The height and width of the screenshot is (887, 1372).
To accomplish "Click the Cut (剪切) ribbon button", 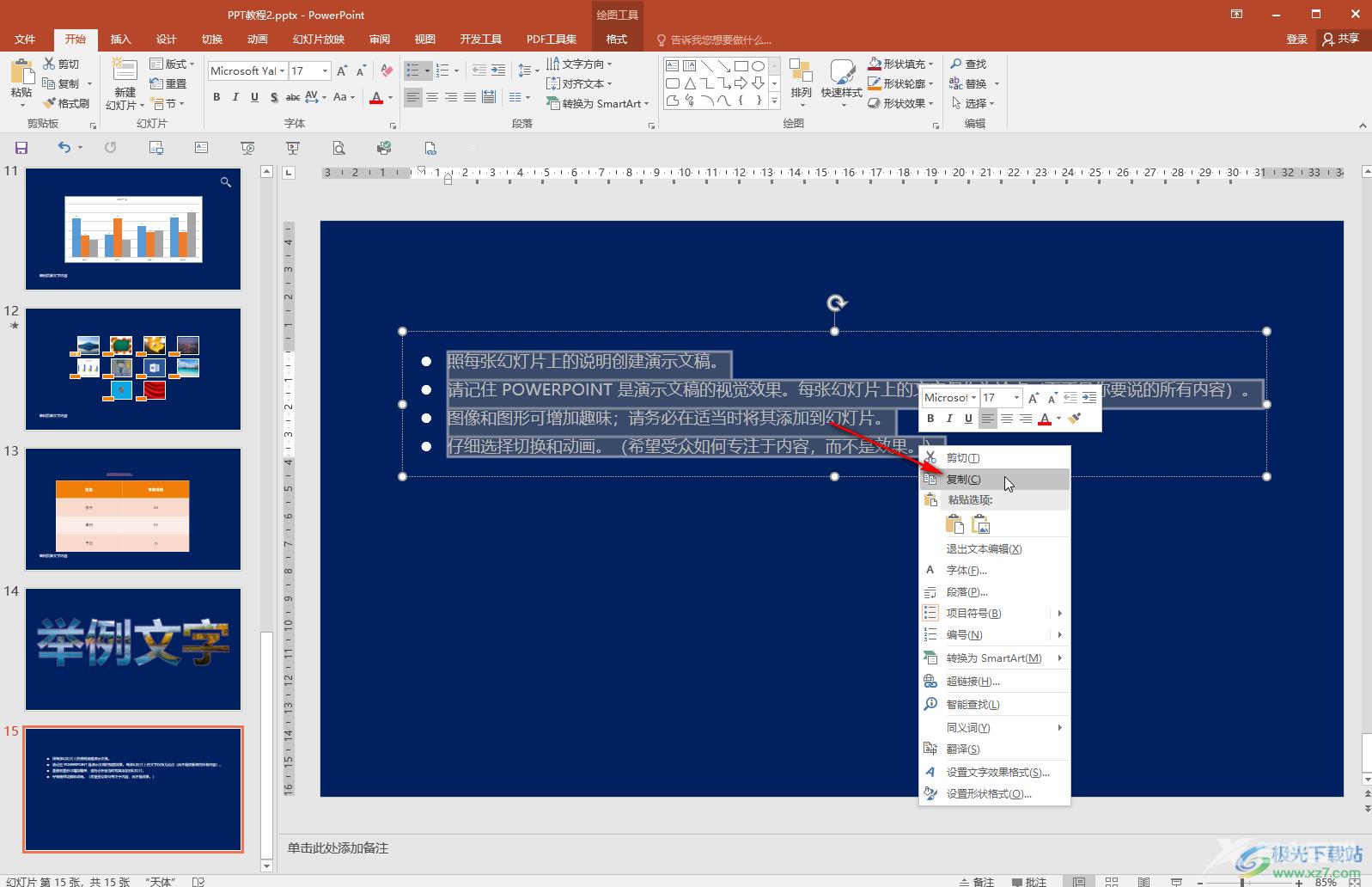I will coord(61,64).
